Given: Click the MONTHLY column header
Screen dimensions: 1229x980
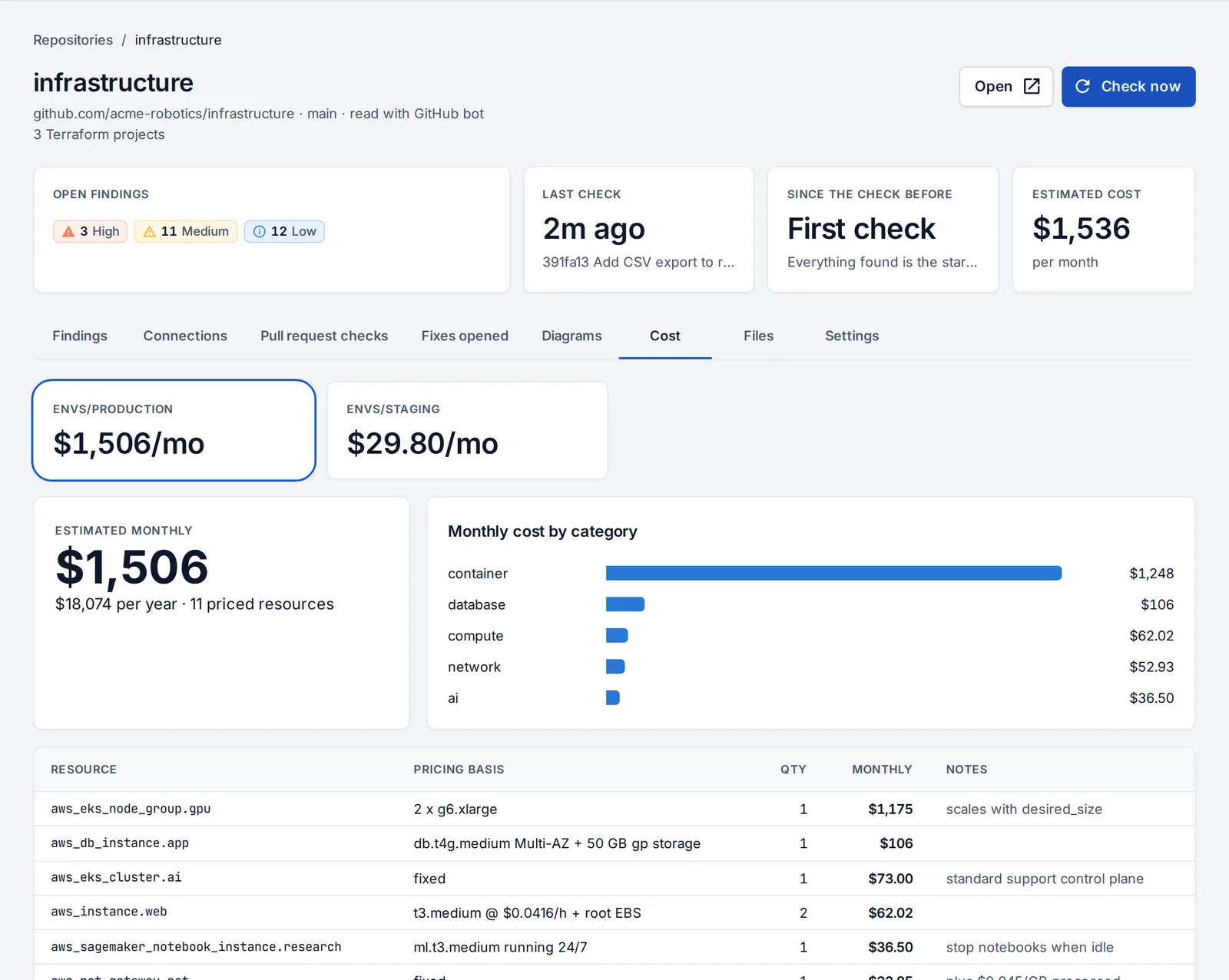Looking at the screenshot, I should (882, 770).
